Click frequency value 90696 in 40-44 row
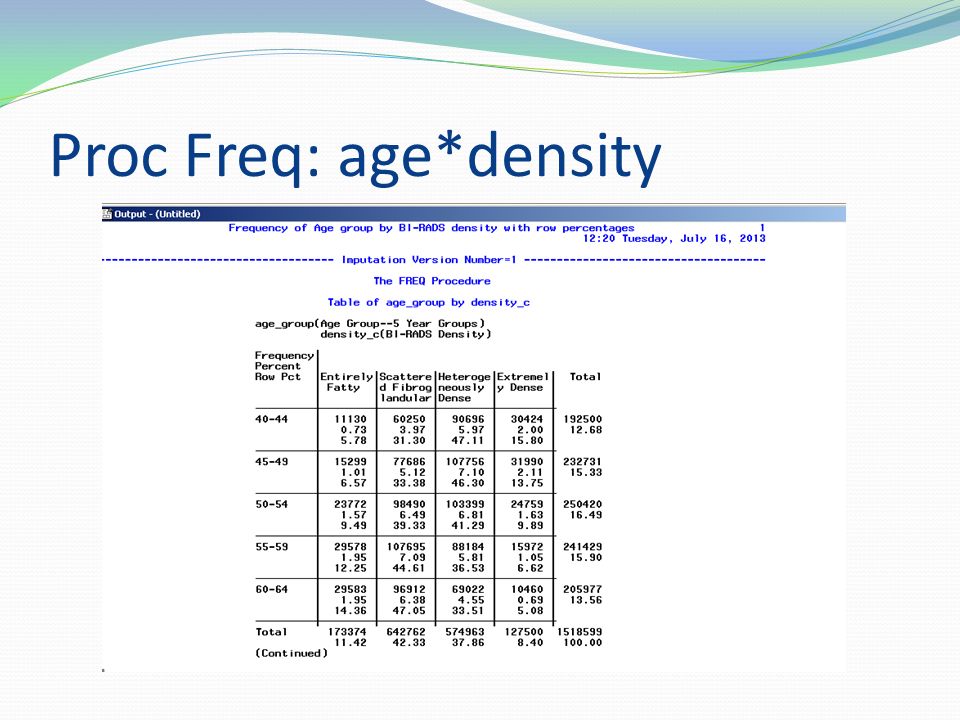 coord(468,419)
